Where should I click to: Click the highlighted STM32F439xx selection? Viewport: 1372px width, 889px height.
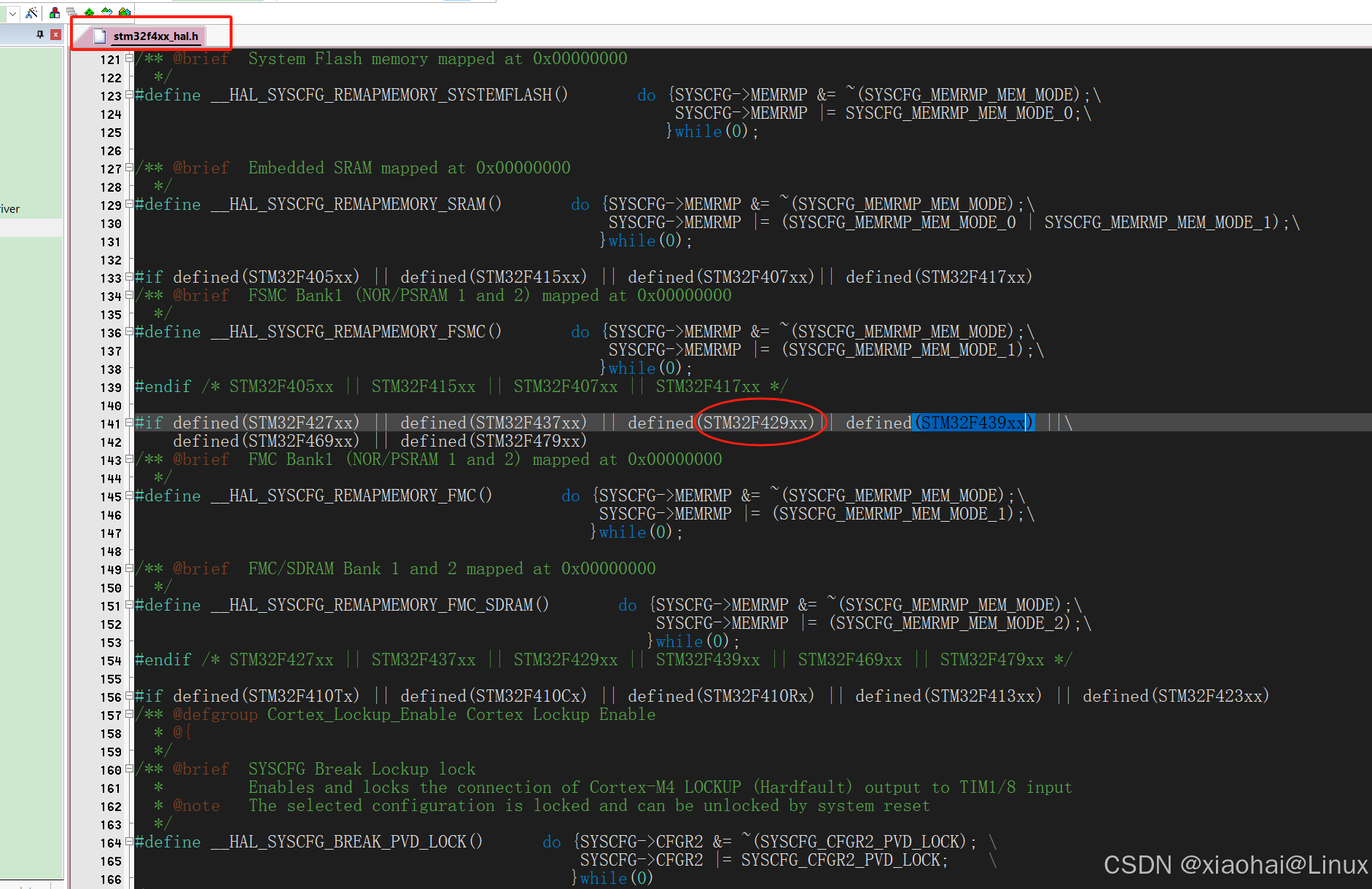tap(974, 423)
